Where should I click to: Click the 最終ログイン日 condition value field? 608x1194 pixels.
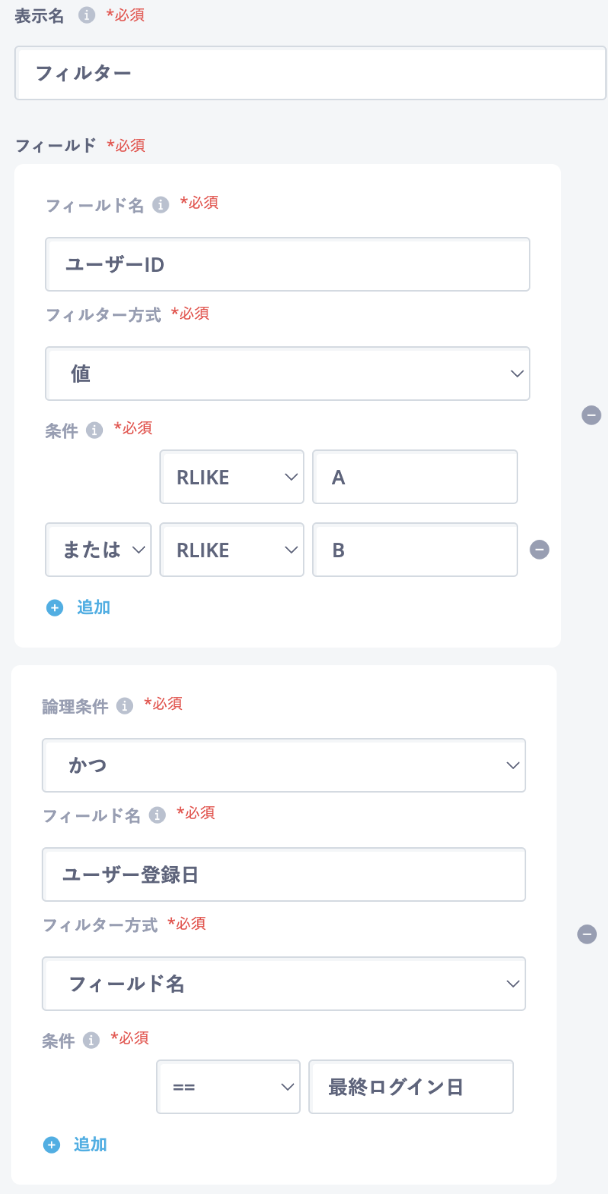click(x=410, y=1087)
